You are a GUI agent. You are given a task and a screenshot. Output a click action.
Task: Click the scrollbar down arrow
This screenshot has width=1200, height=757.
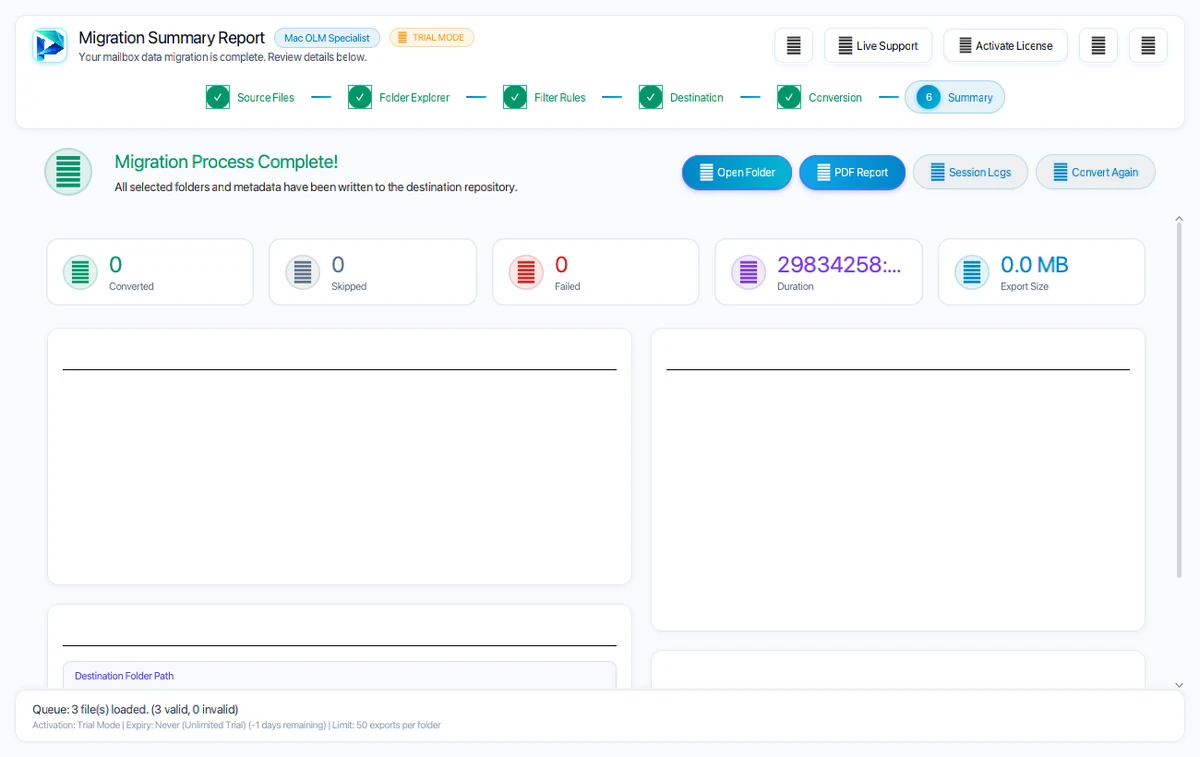(1179, 685)
